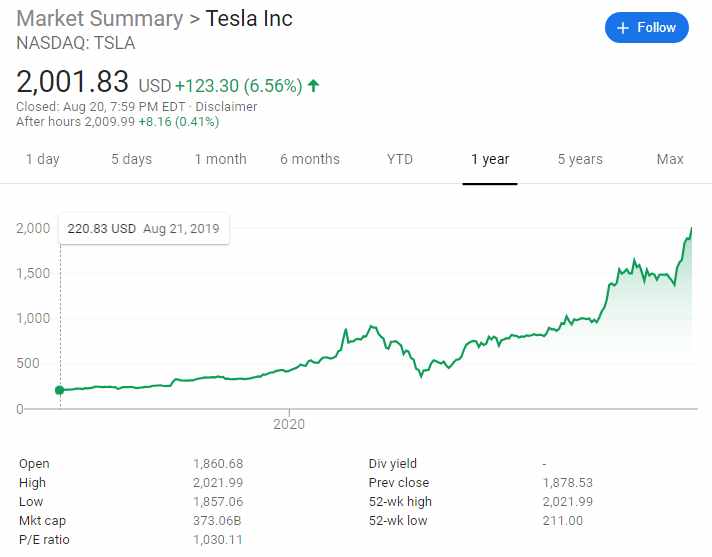The height and width of the screenshot is (557, 712).
Task: Open the Disclaimer link
Action: 226,107
